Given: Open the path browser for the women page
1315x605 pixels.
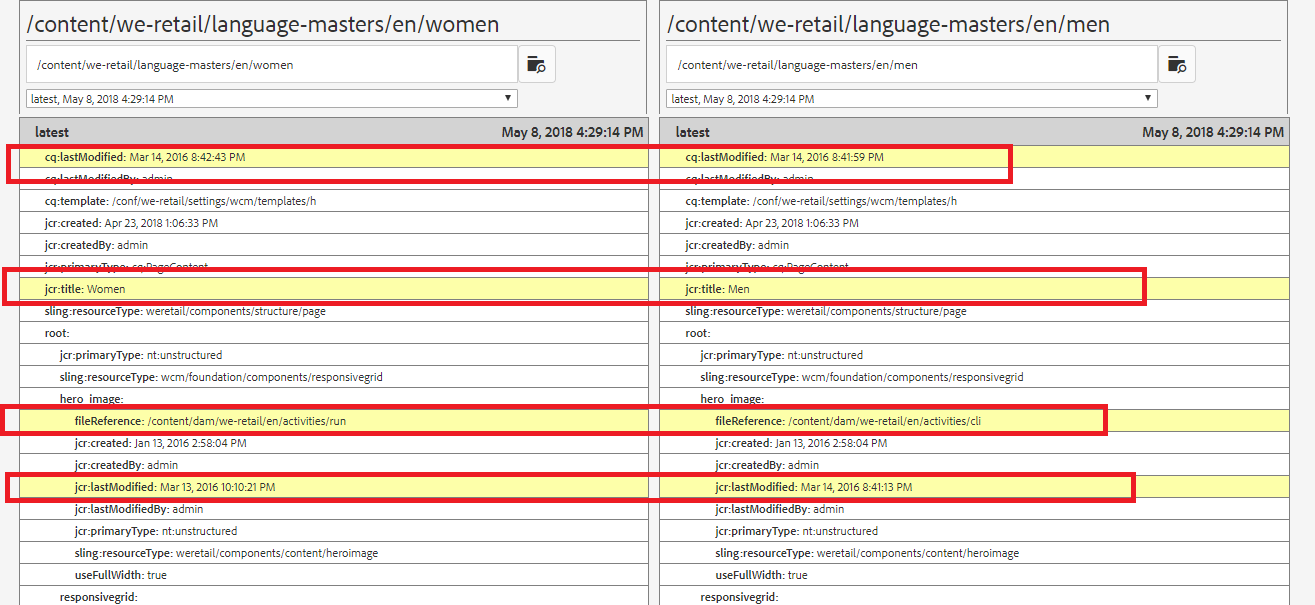Looking at the screenshot, I should [537, 63].
